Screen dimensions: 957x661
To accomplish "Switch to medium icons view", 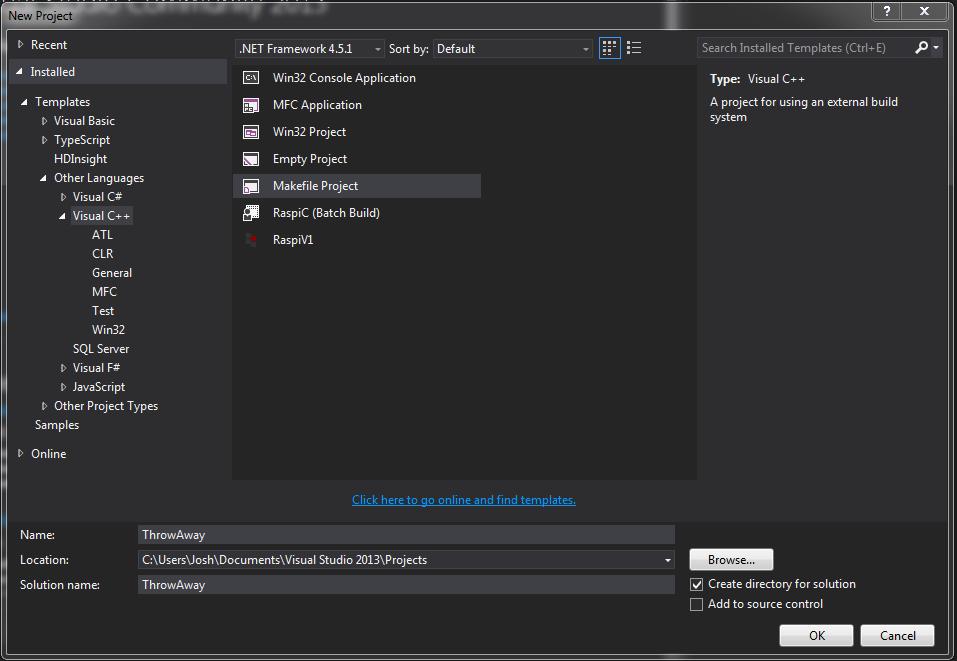I will [x=609, y=48].
